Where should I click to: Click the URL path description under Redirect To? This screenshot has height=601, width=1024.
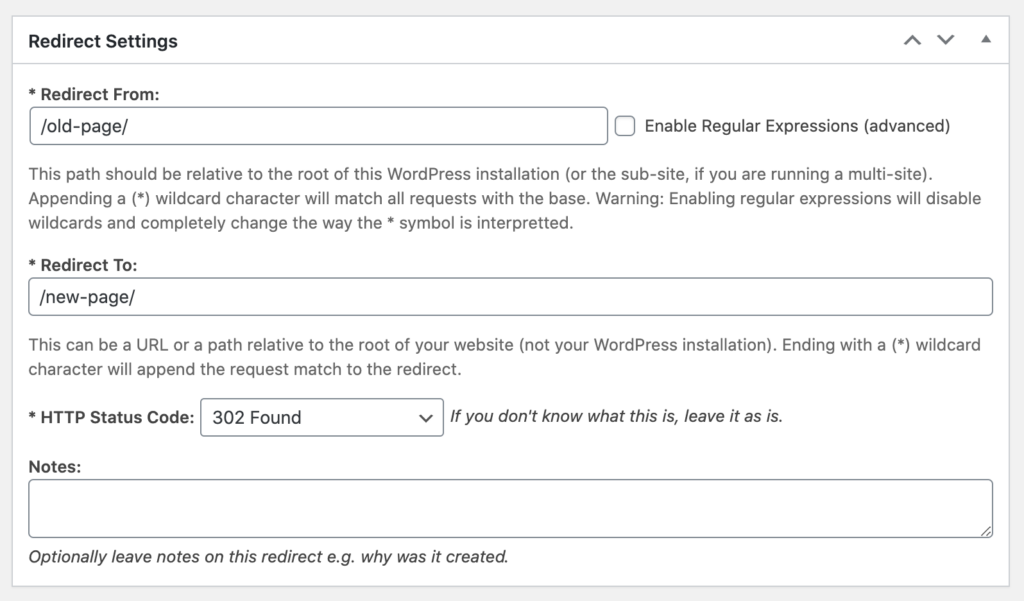pyautogui.click(x=505, y=357)
